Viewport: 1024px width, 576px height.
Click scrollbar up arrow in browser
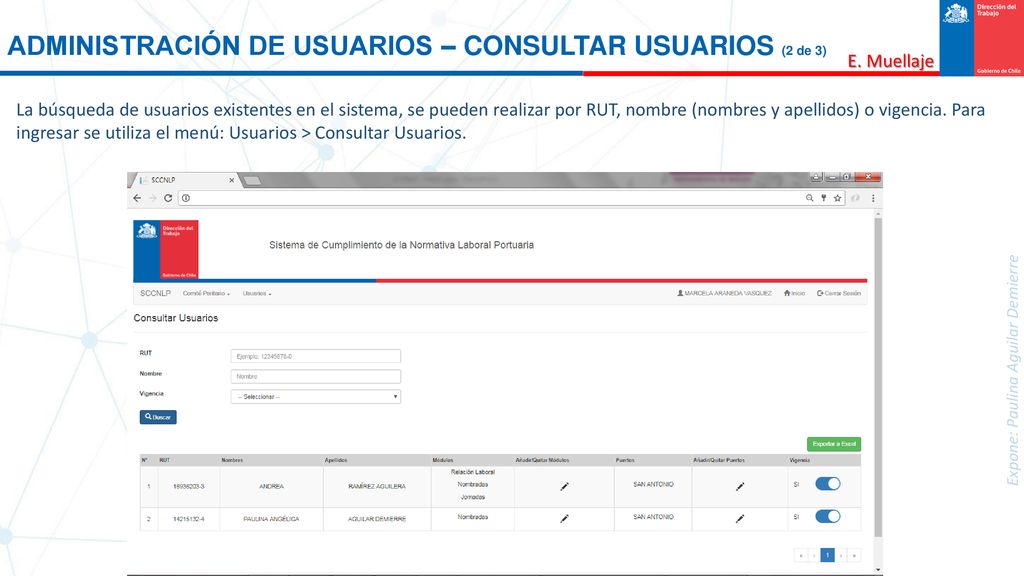point(878,214)
